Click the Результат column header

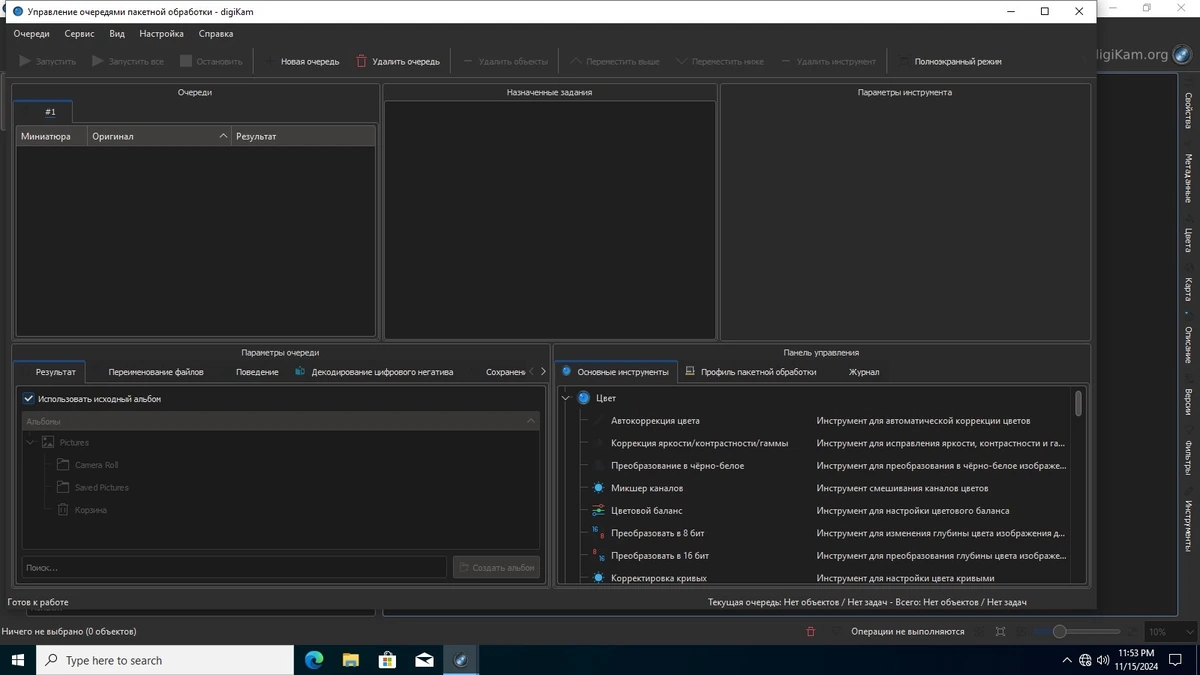tap(304, 136)
